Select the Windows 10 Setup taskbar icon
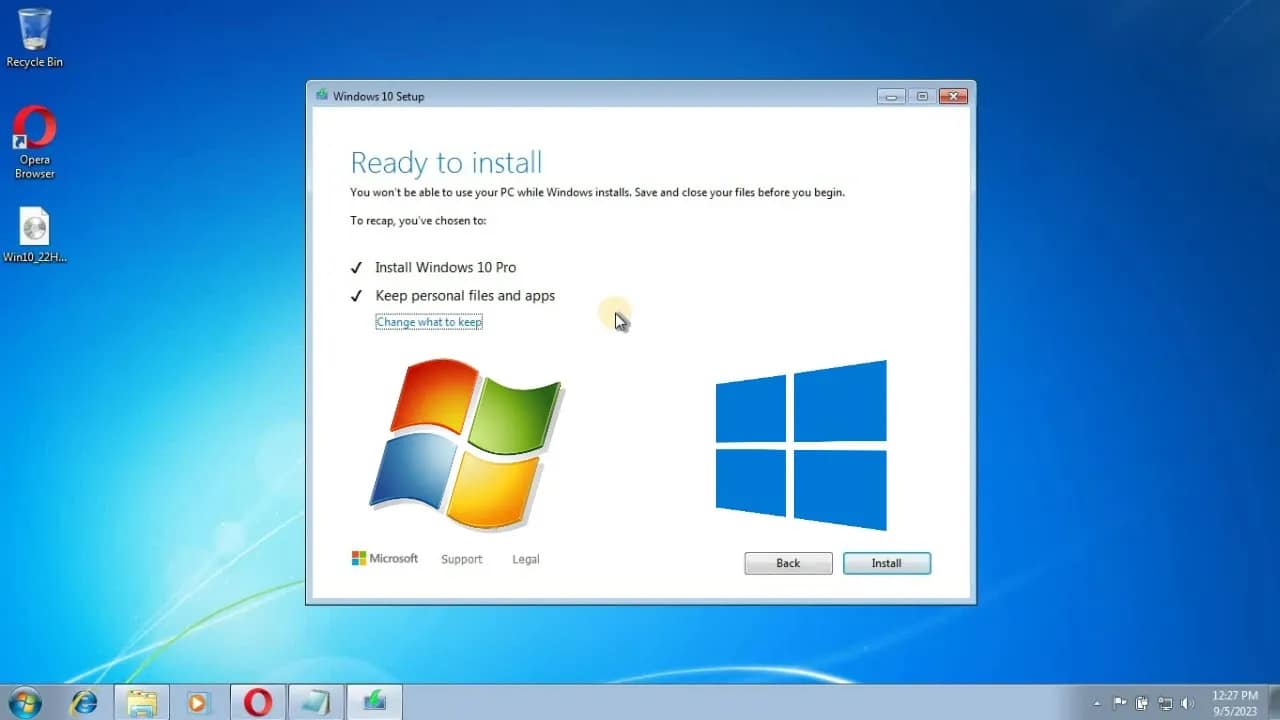Image resolution: width=1280 pixels, height=720 pixels. coord(373,703)
